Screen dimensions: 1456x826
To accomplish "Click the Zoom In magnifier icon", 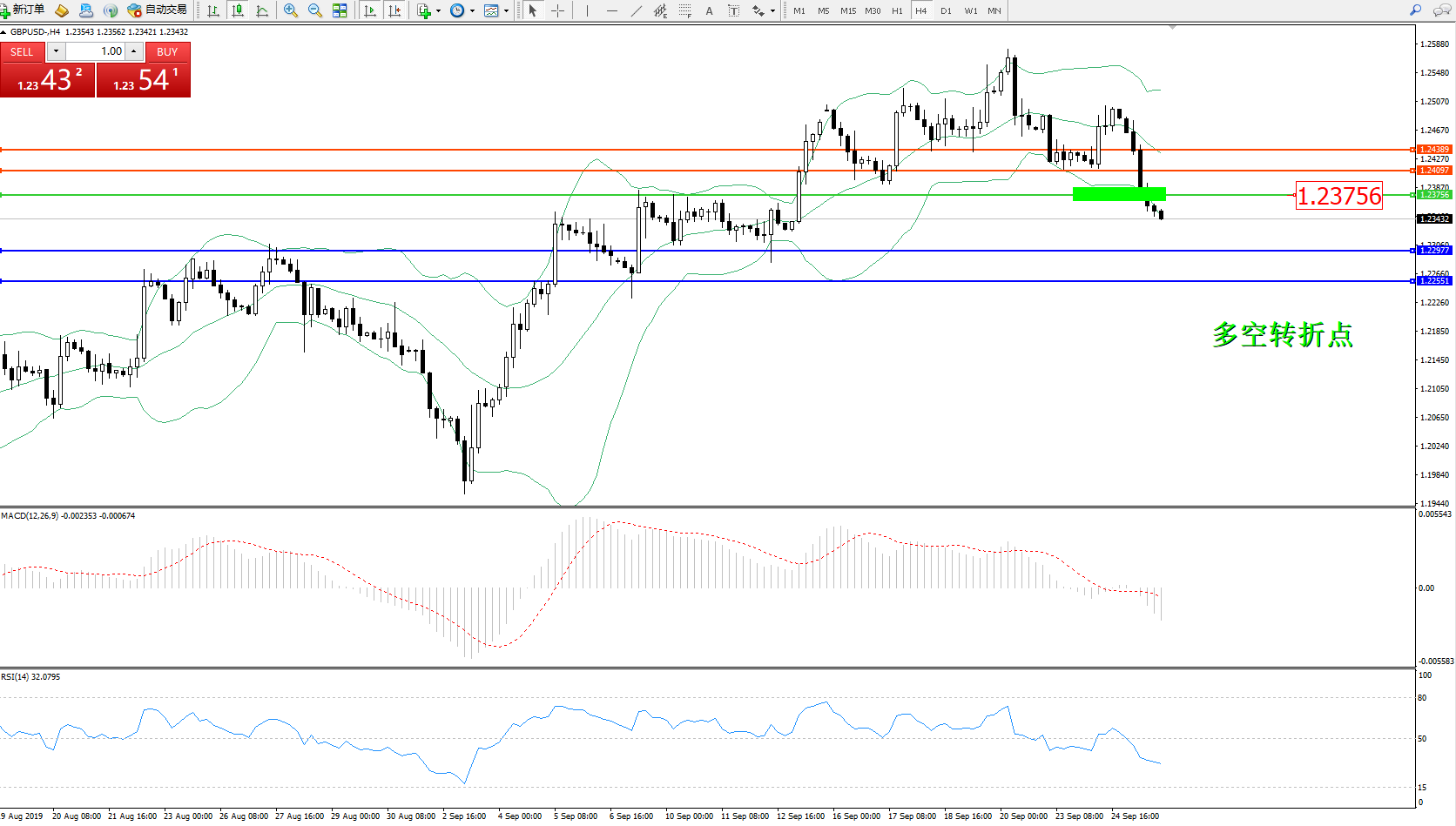I will click(x=291, y=10).
